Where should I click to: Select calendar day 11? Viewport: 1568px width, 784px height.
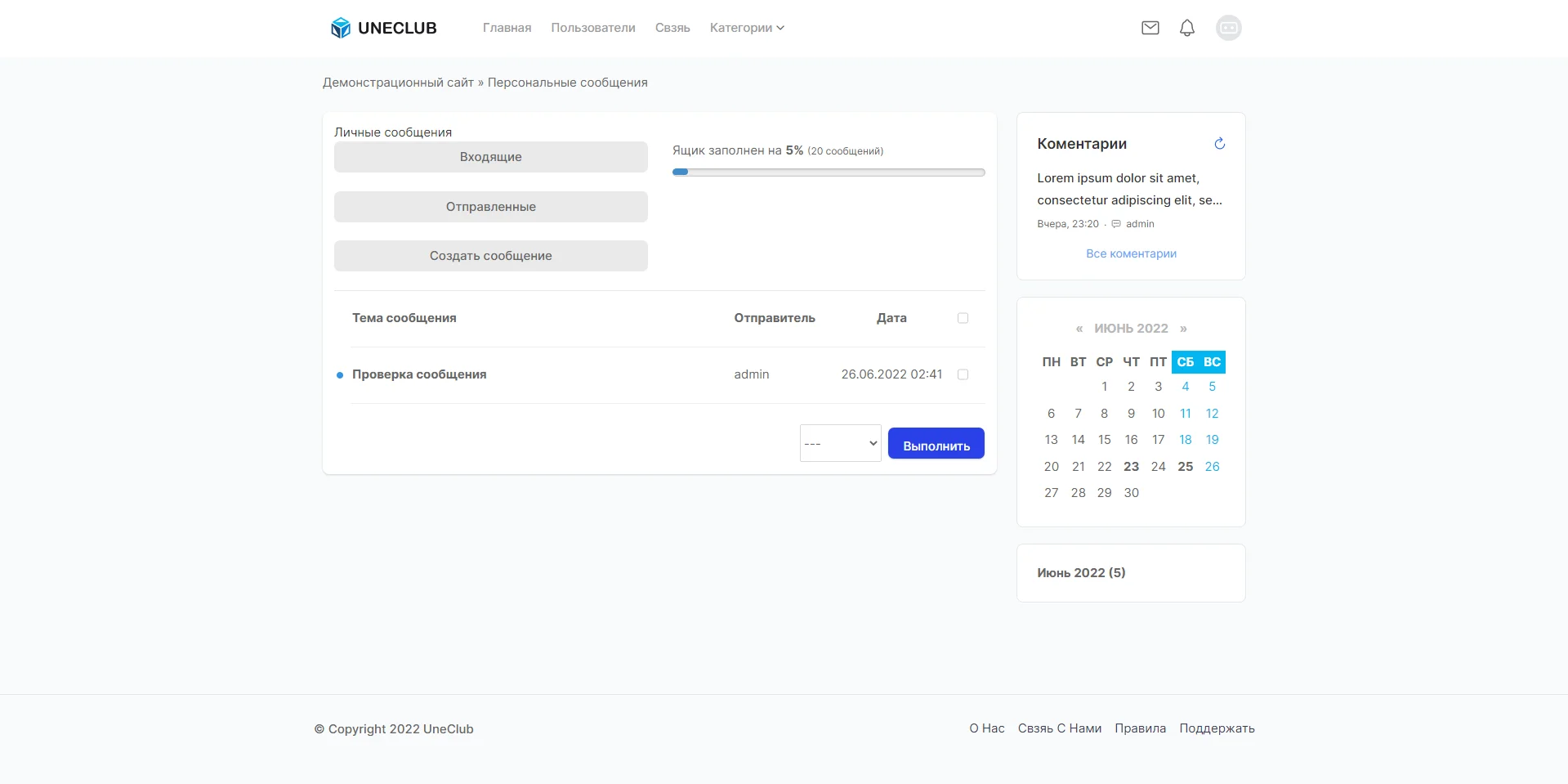pyautogui.click(x=1185, y=414)
